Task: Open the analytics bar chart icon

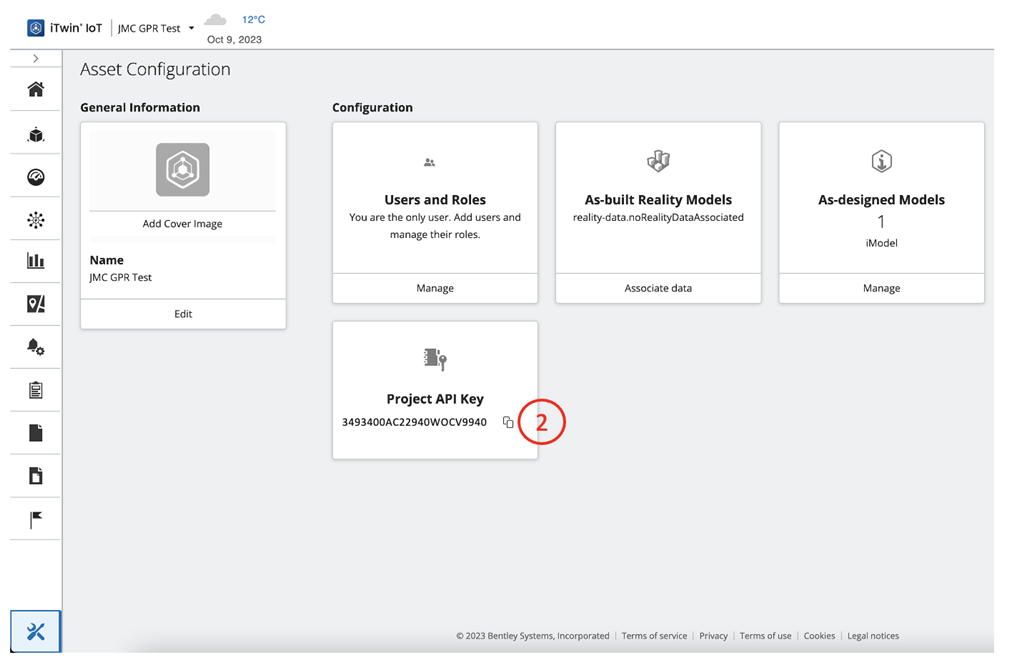Action: tap(35, 261)
